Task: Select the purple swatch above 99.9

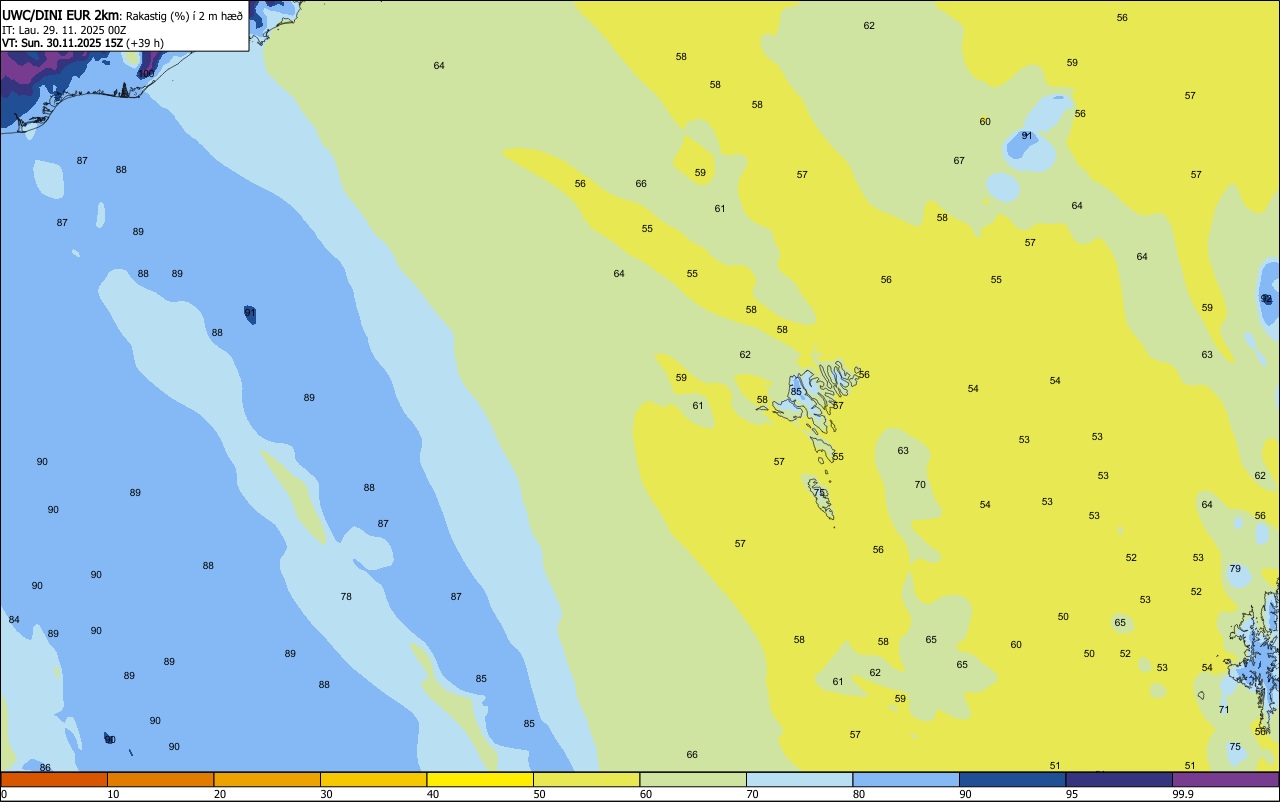Action: coord(1225,779)
